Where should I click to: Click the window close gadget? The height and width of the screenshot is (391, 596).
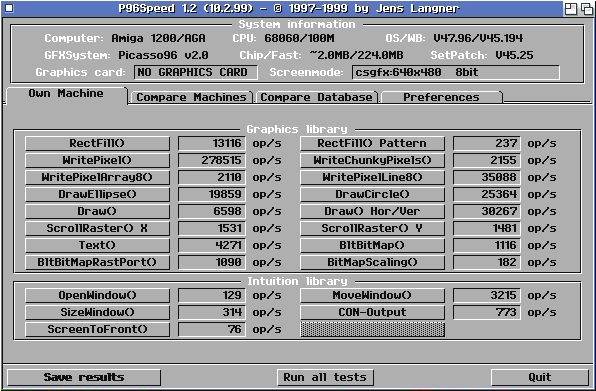tap(9, 8)
